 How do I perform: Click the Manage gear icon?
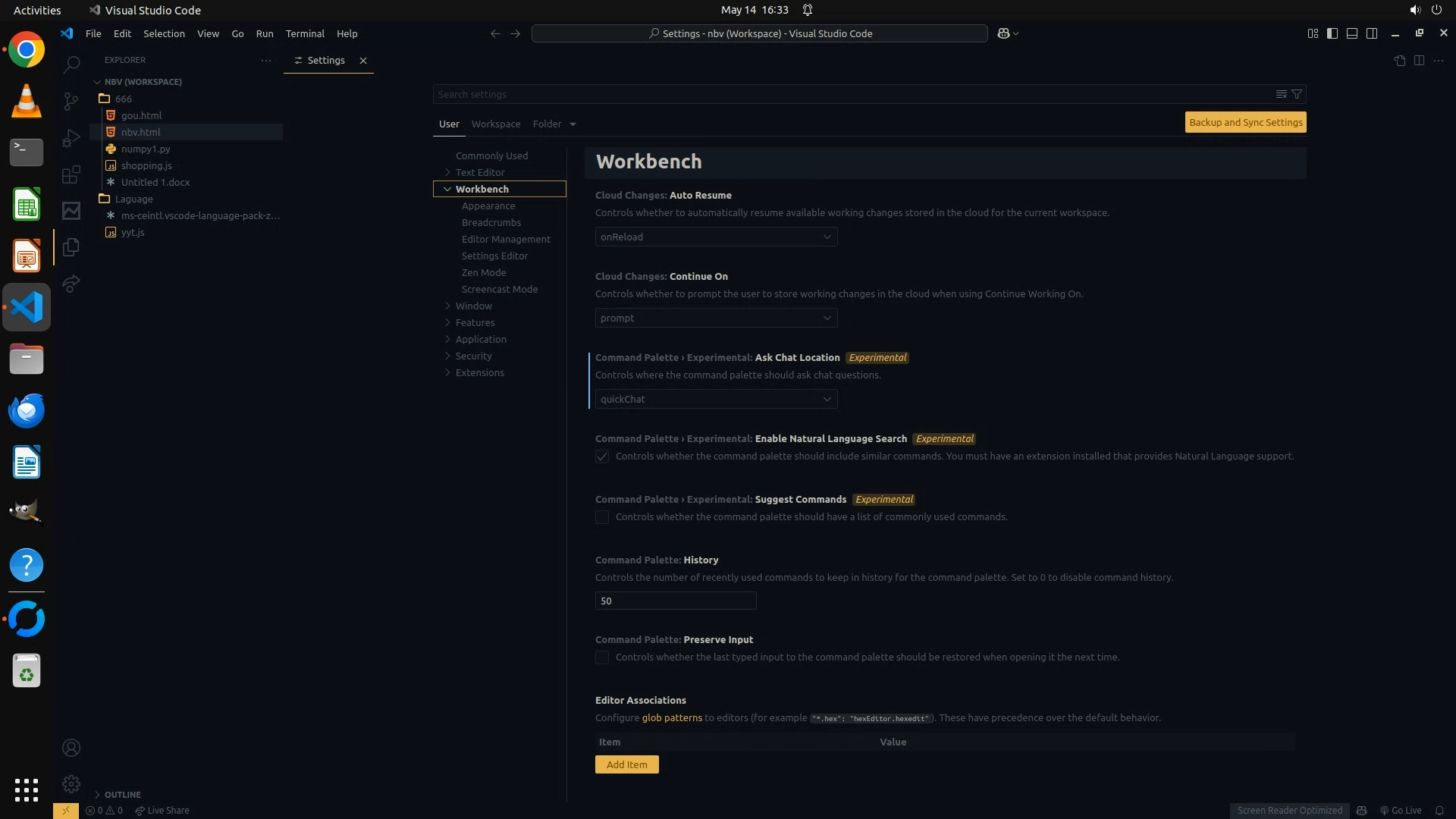coord(71,783)
